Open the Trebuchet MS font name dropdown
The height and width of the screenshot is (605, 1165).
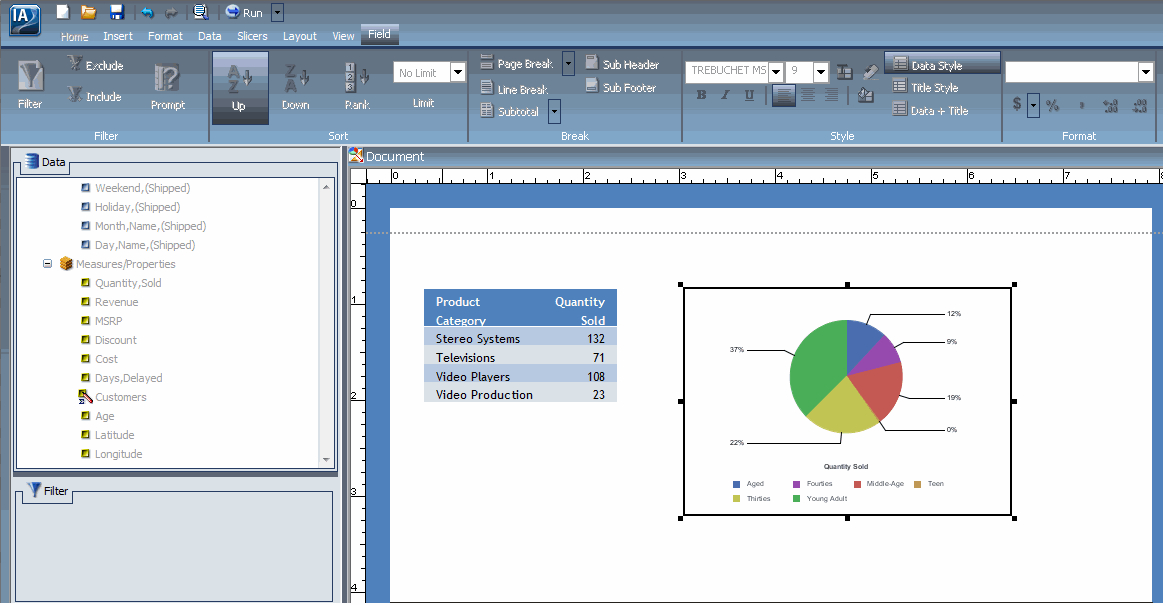point(776,71)
